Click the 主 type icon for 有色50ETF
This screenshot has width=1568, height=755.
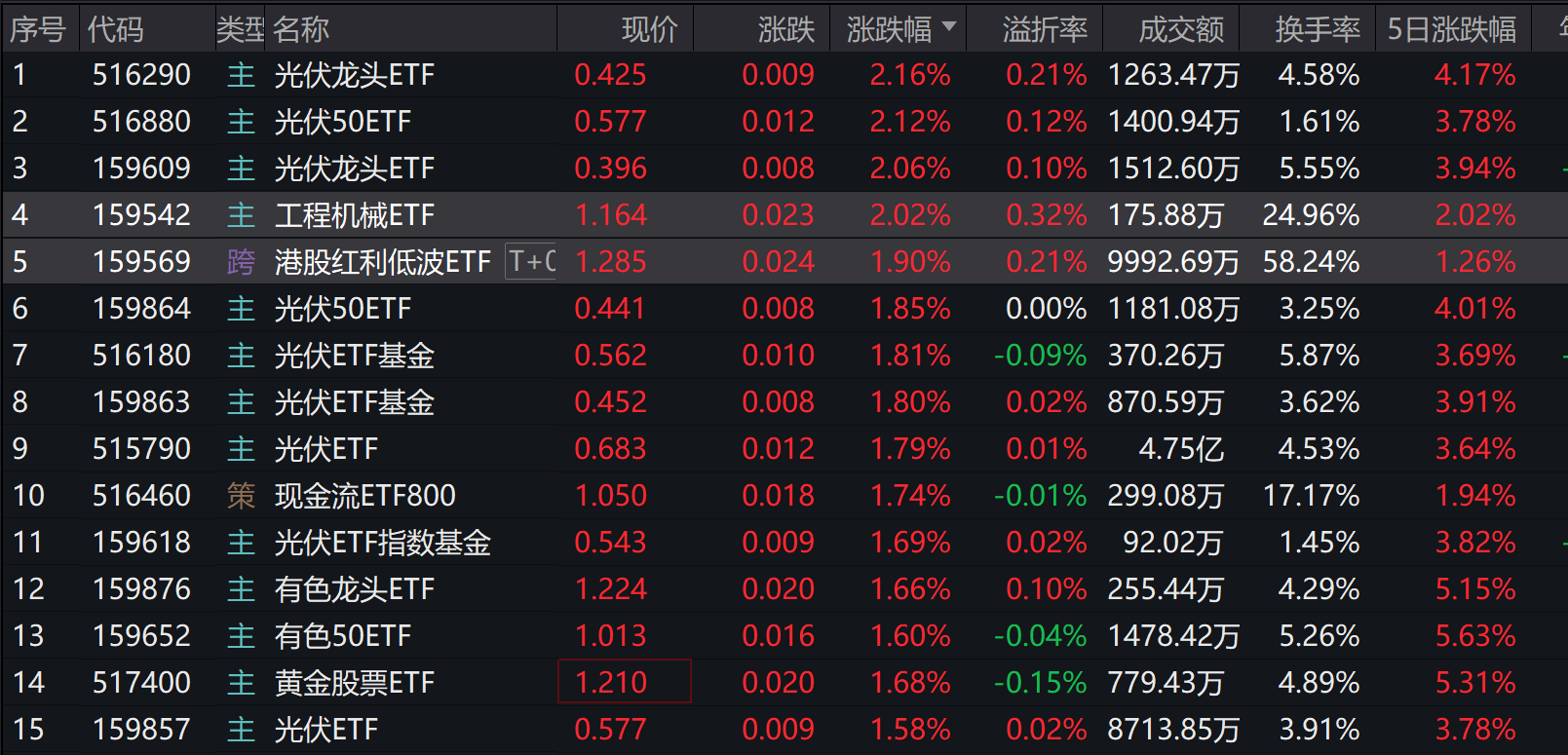(x=241, y=636)
